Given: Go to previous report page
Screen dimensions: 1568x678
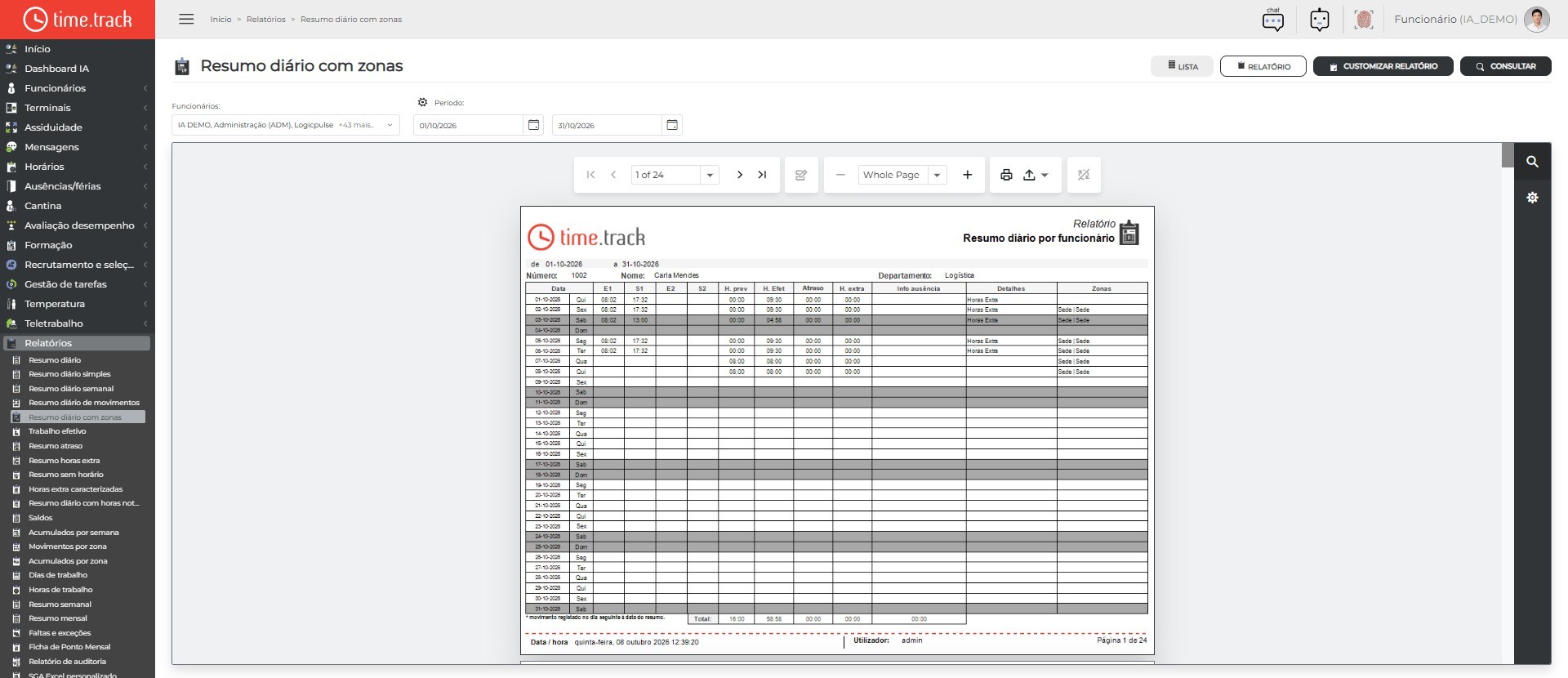Looking at the screenshot, I should [613, 175].
